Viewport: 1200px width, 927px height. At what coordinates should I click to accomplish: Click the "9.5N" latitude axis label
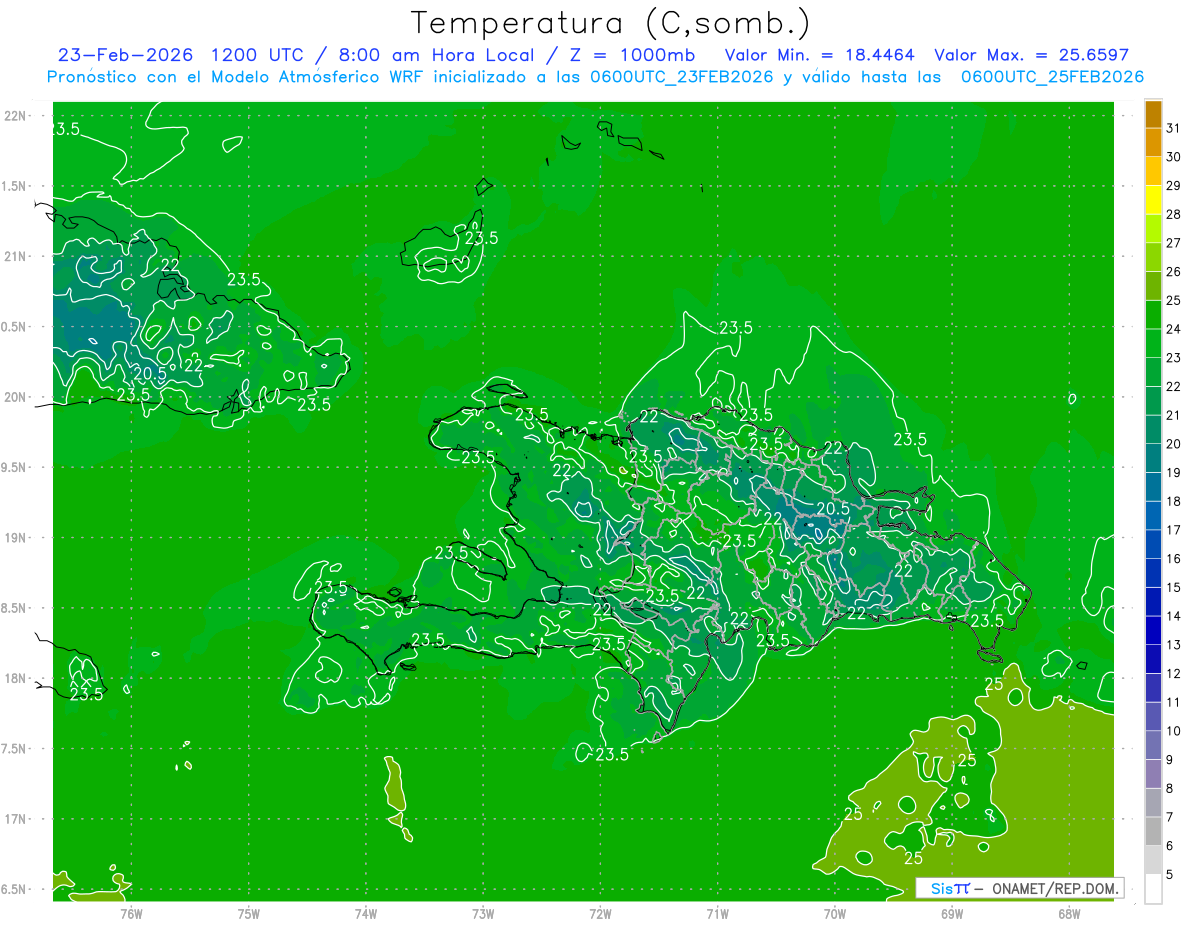pos(14,468)
